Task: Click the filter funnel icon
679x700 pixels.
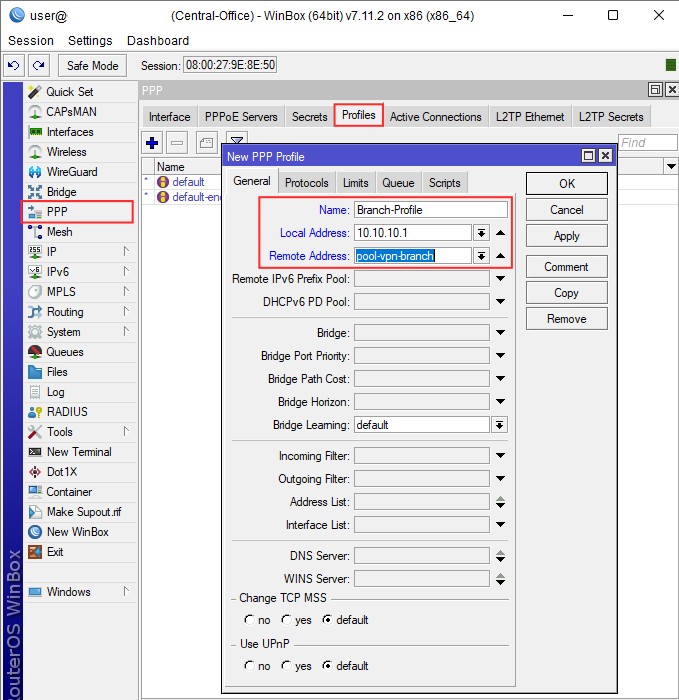Action: [x=236, y=143]
